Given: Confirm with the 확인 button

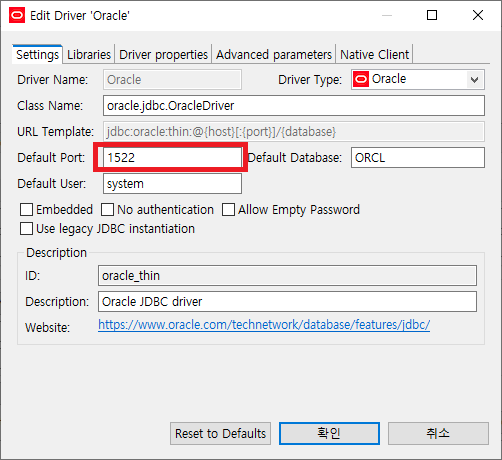Looking at the screenshot, I should click(x=329, y=433).
